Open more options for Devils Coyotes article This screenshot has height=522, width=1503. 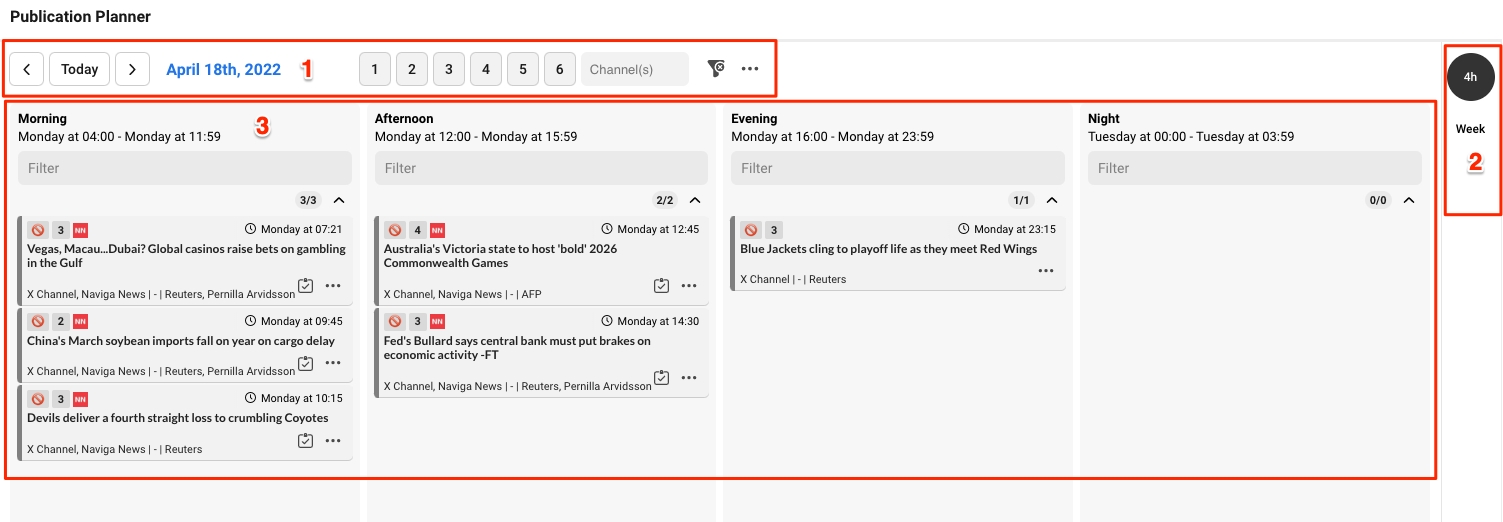pos(333,441)
